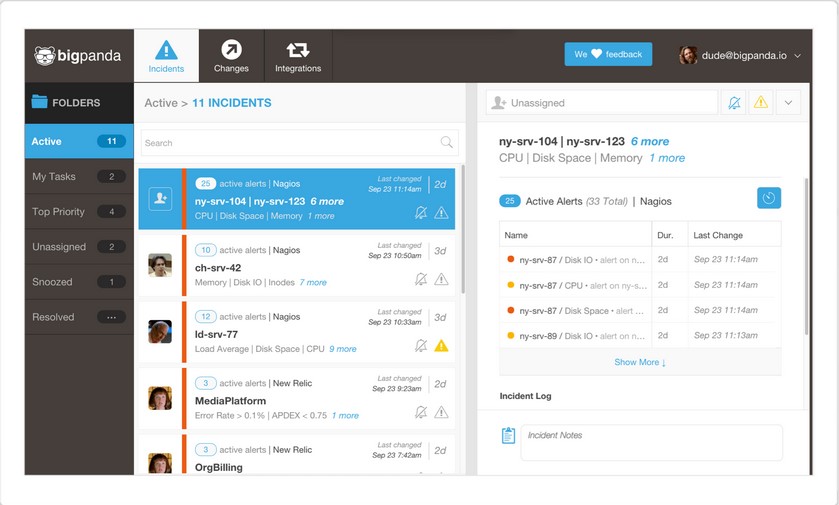839x505 pixels.
Task: Click 6 more link in ny-srv-104 incident card
Action: point(327,202)
